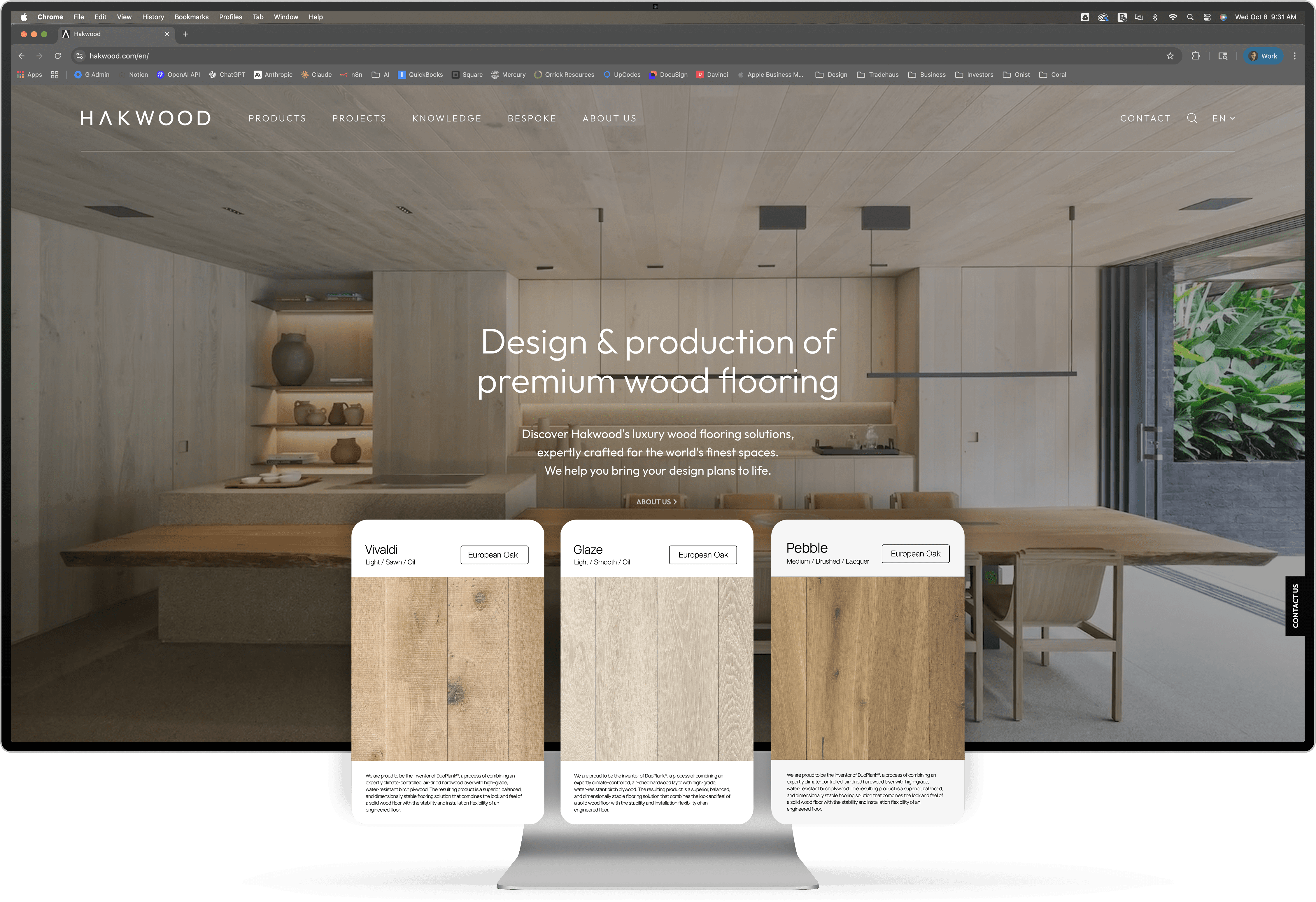Open the Bookmarks menu in the menu bar
Image resolution: width=1316 pixels, height=902 pixels.
pos(191,17)
